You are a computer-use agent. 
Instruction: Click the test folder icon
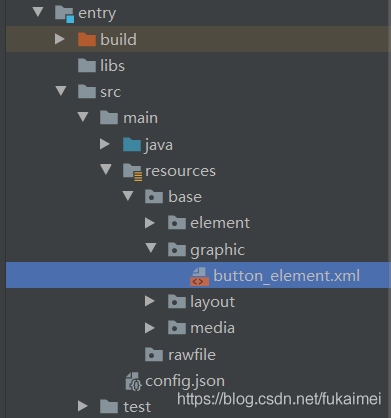pyautogui.click(x=109, y=406)
